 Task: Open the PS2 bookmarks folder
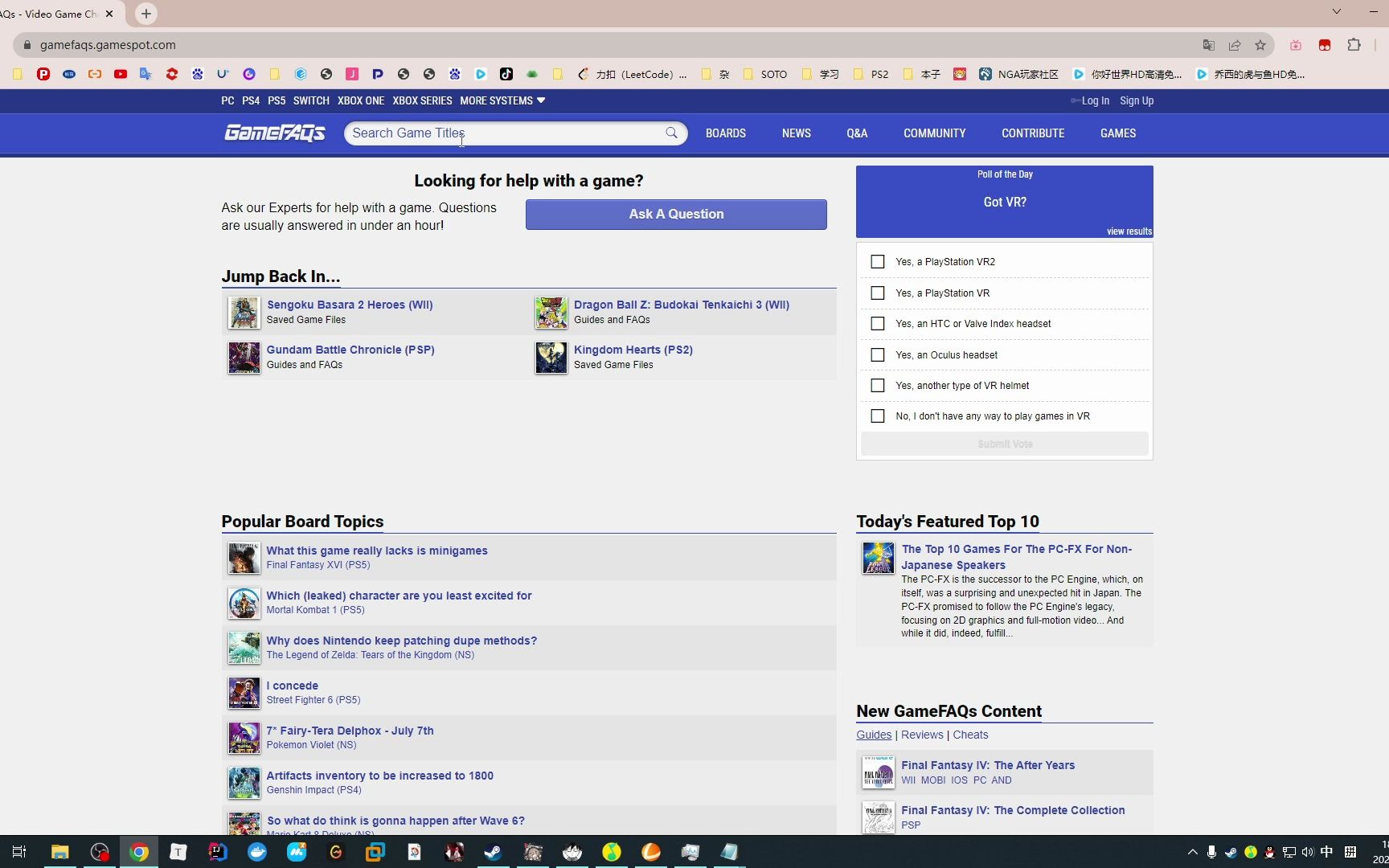click(x=871, y=74)
